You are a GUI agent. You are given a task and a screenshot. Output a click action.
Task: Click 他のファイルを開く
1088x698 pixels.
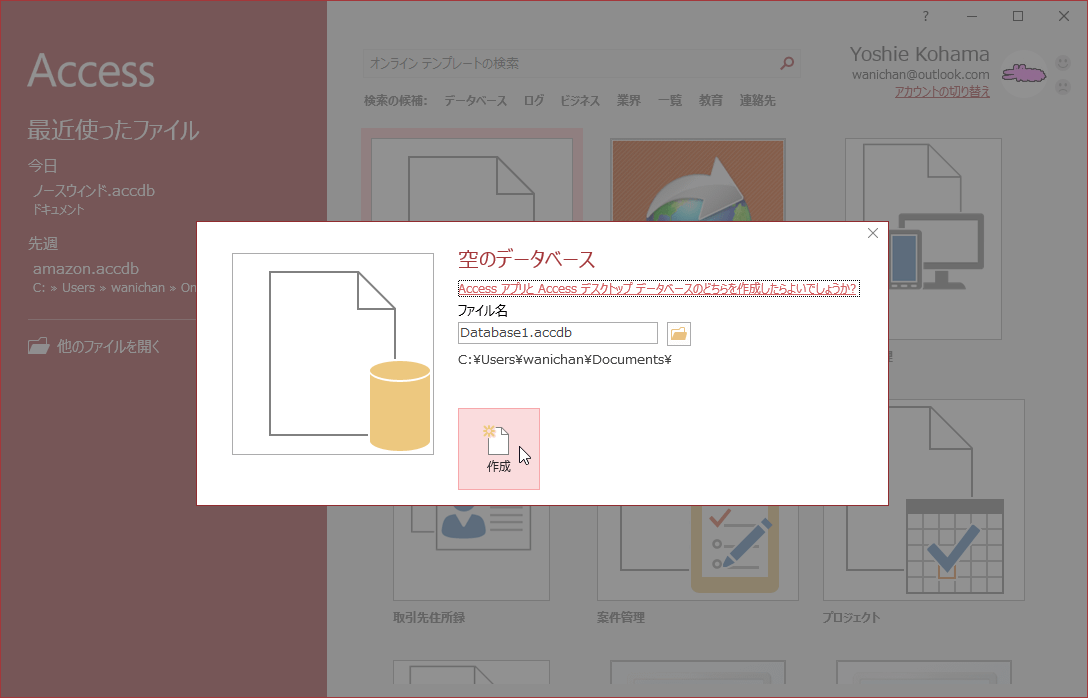click(94, 346)
